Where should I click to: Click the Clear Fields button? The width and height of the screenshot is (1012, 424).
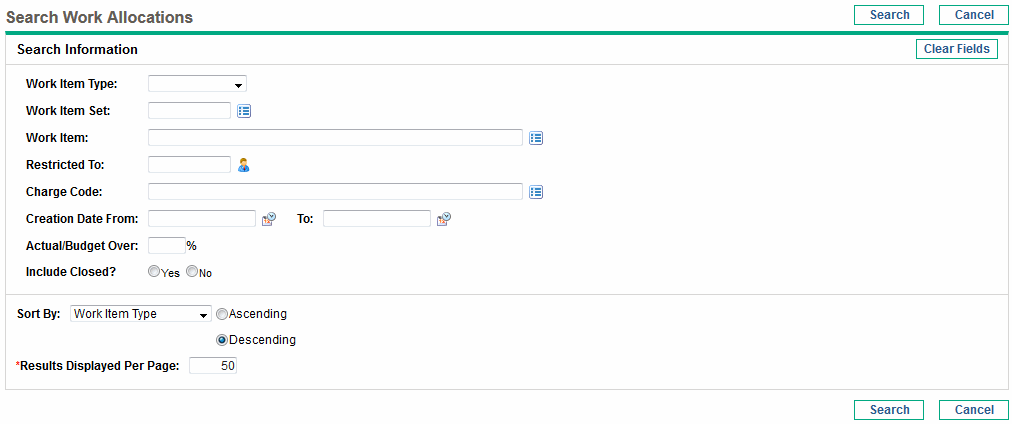(956, 48)
